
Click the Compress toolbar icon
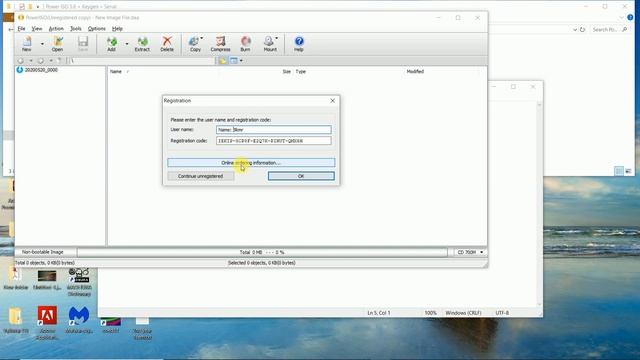pos(220,44)
